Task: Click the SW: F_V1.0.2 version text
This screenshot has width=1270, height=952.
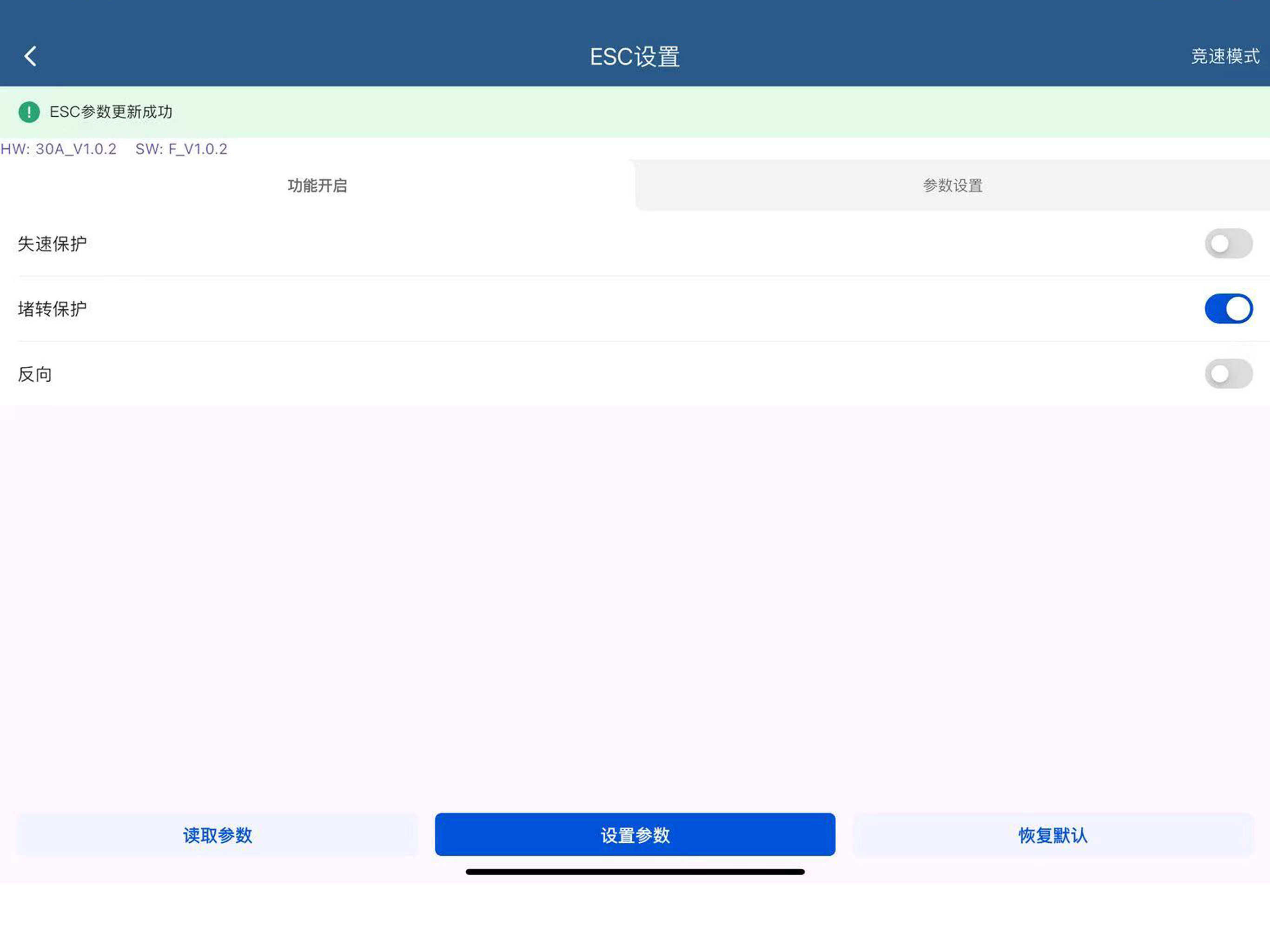Action: click(x=181, y=149)
